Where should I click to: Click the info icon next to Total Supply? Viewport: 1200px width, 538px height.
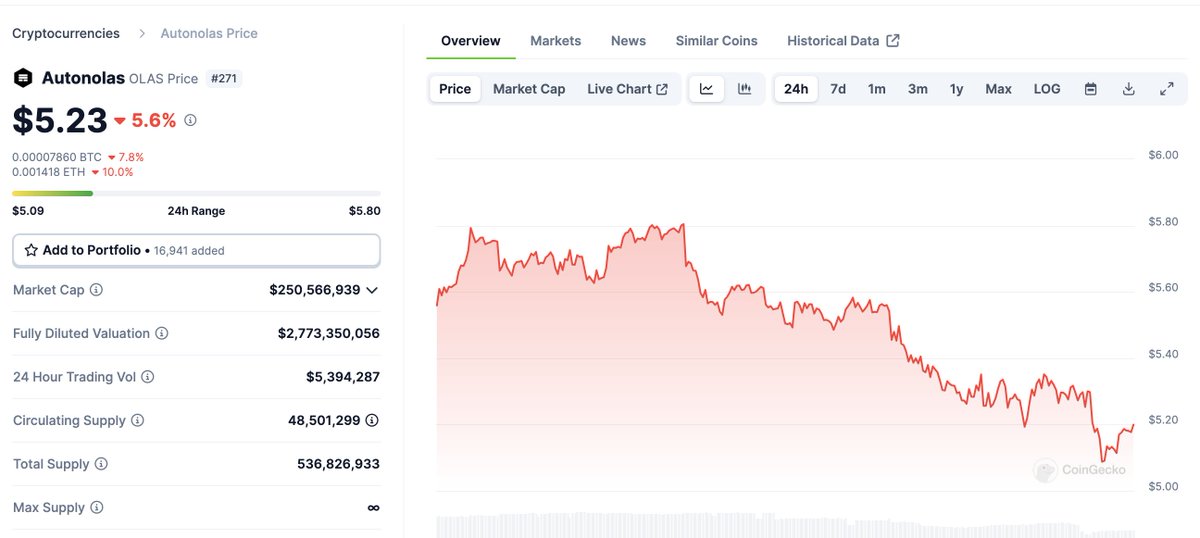[101, 464]
